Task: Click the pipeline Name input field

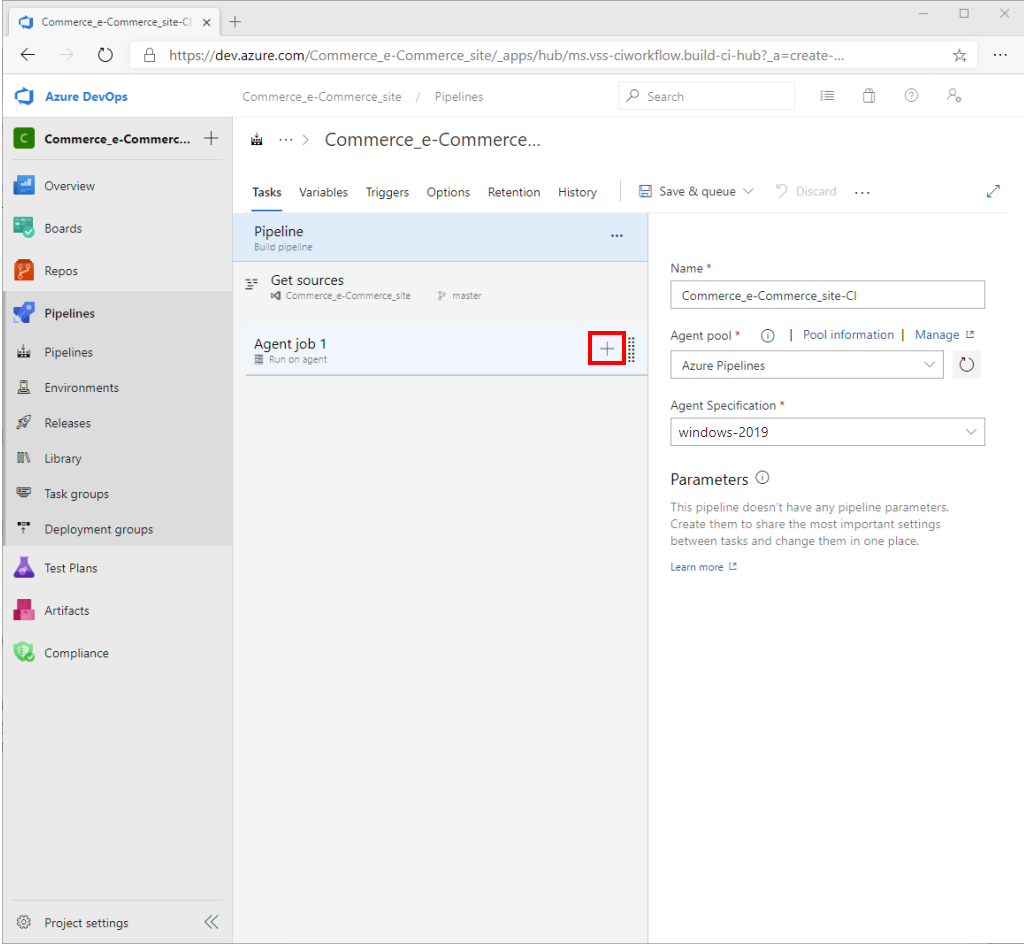Action: tap(827, 294)
